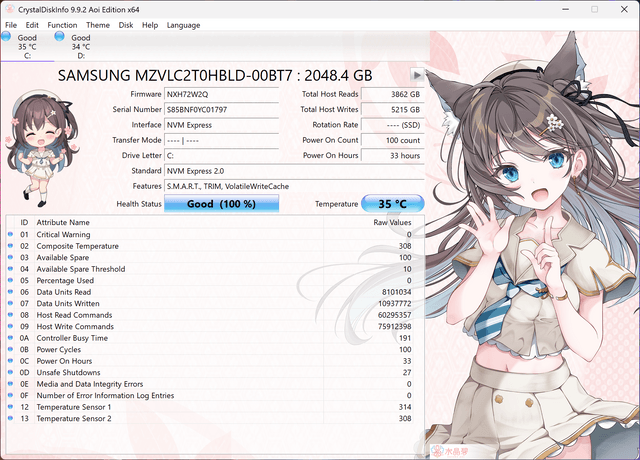Click raw value 191 for Controller Busy Time
The image size is (640, 460).
point(405,338)
